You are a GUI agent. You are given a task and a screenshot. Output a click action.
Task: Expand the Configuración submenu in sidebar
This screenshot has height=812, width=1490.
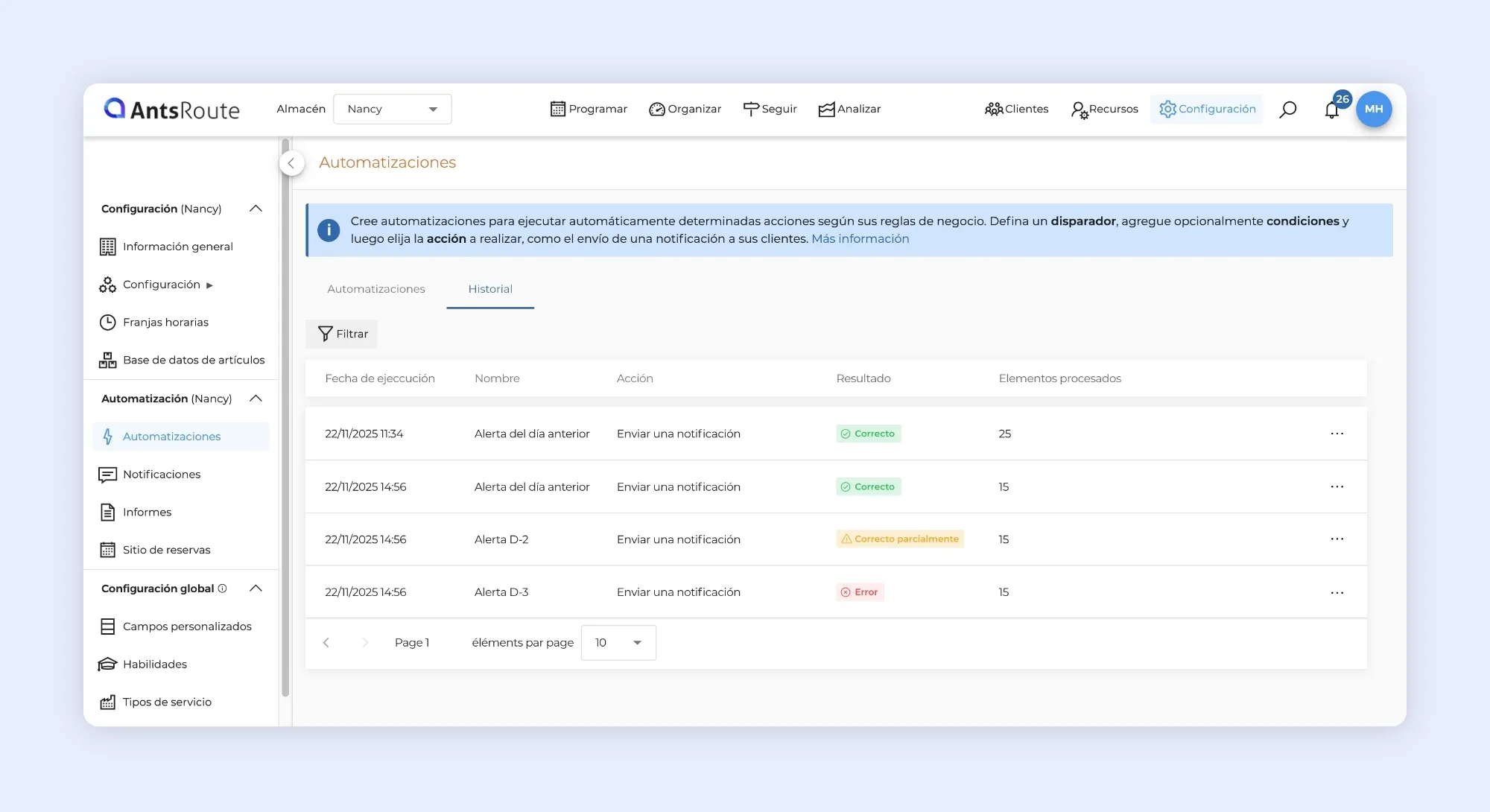pos(156,285)
